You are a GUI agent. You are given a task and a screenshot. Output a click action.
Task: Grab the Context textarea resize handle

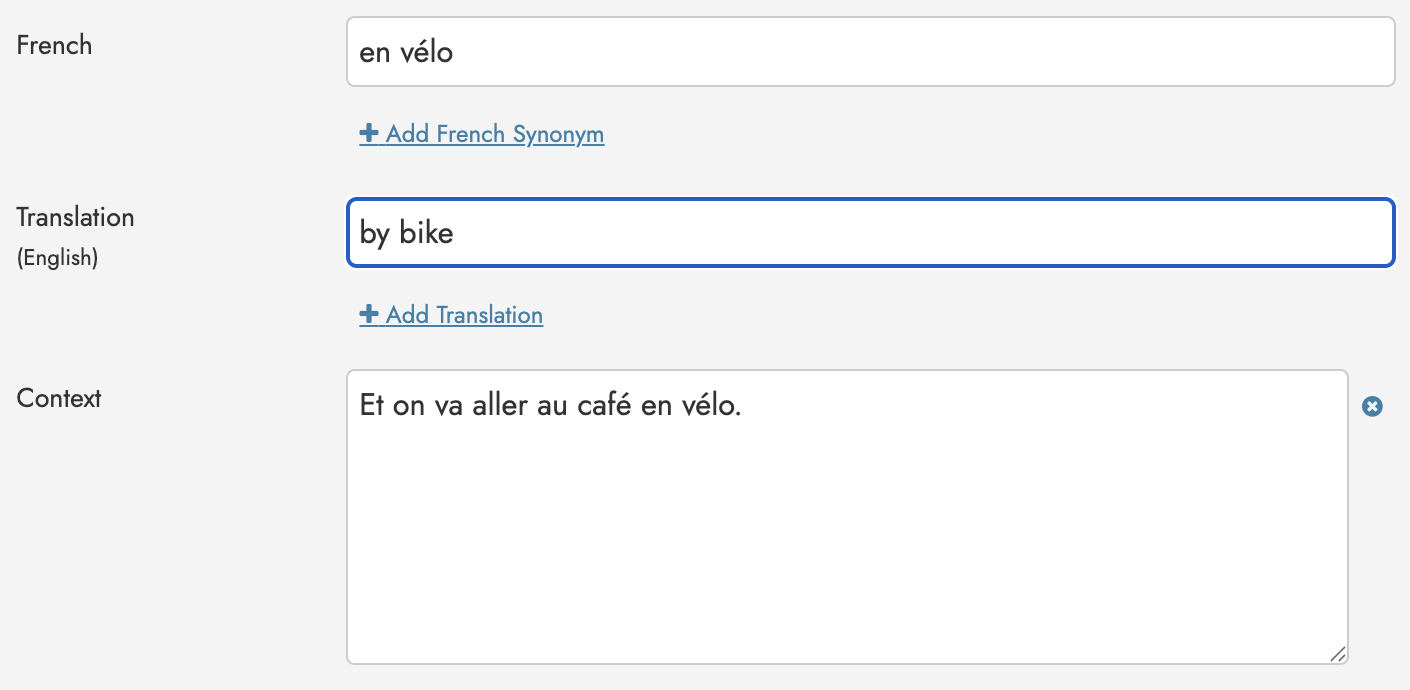tap(1337, 654)
